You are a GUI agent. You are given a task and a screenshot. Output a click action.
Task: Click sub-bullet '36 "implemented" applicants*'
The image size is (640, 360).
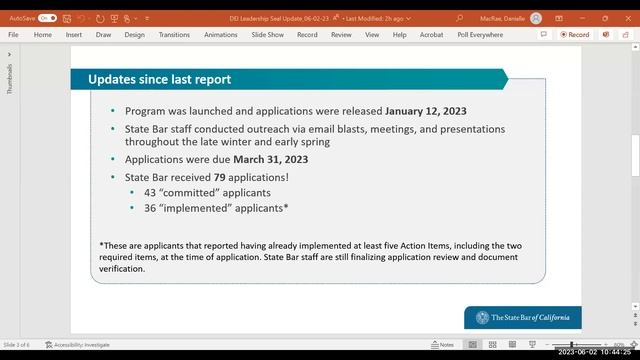click(x=216, y=208)
